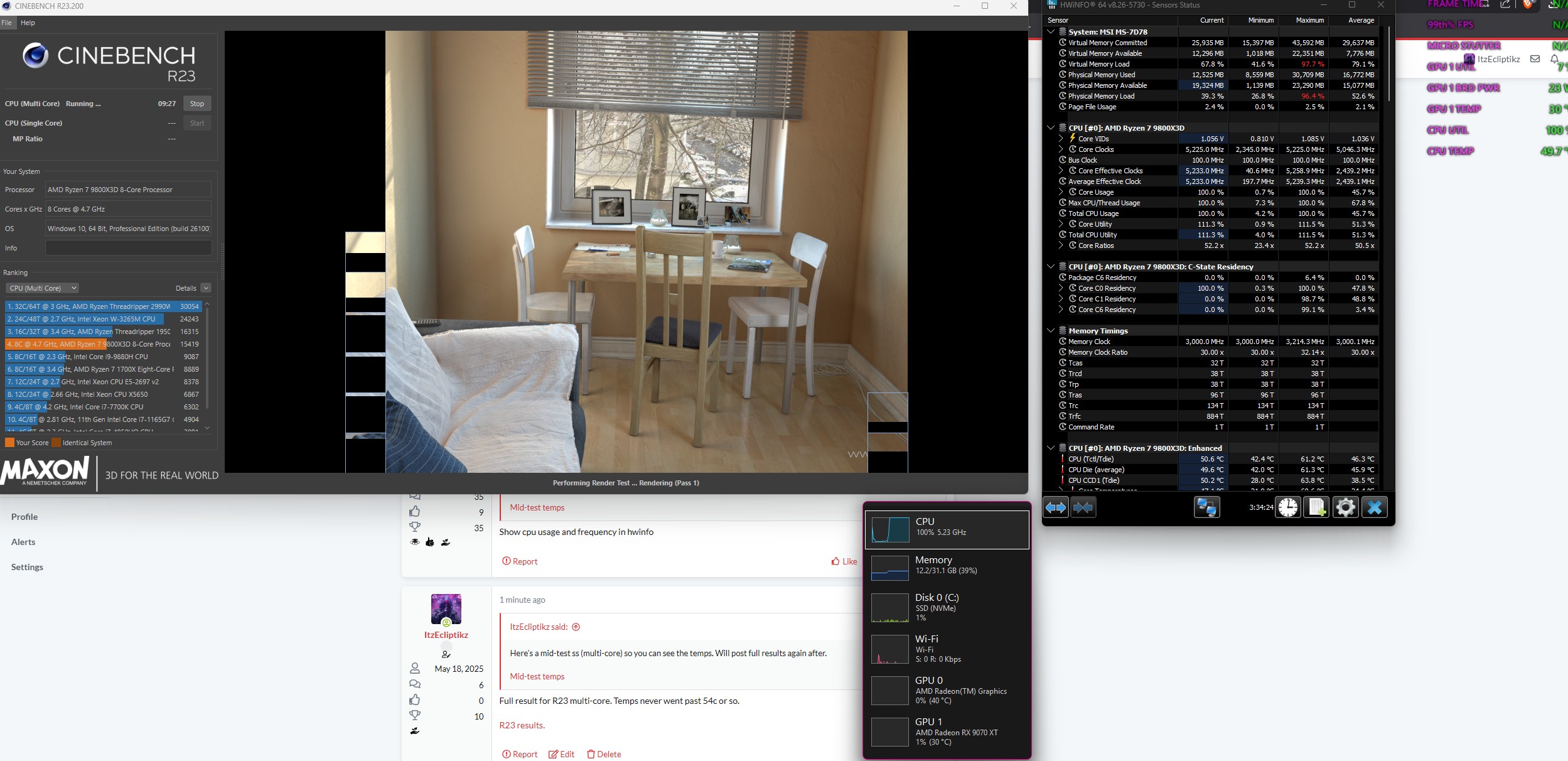This screenshot has width=1568, height=761.
Task: Select the Physical Memory Used sensor row
Action: click(x=1211, y=75)
